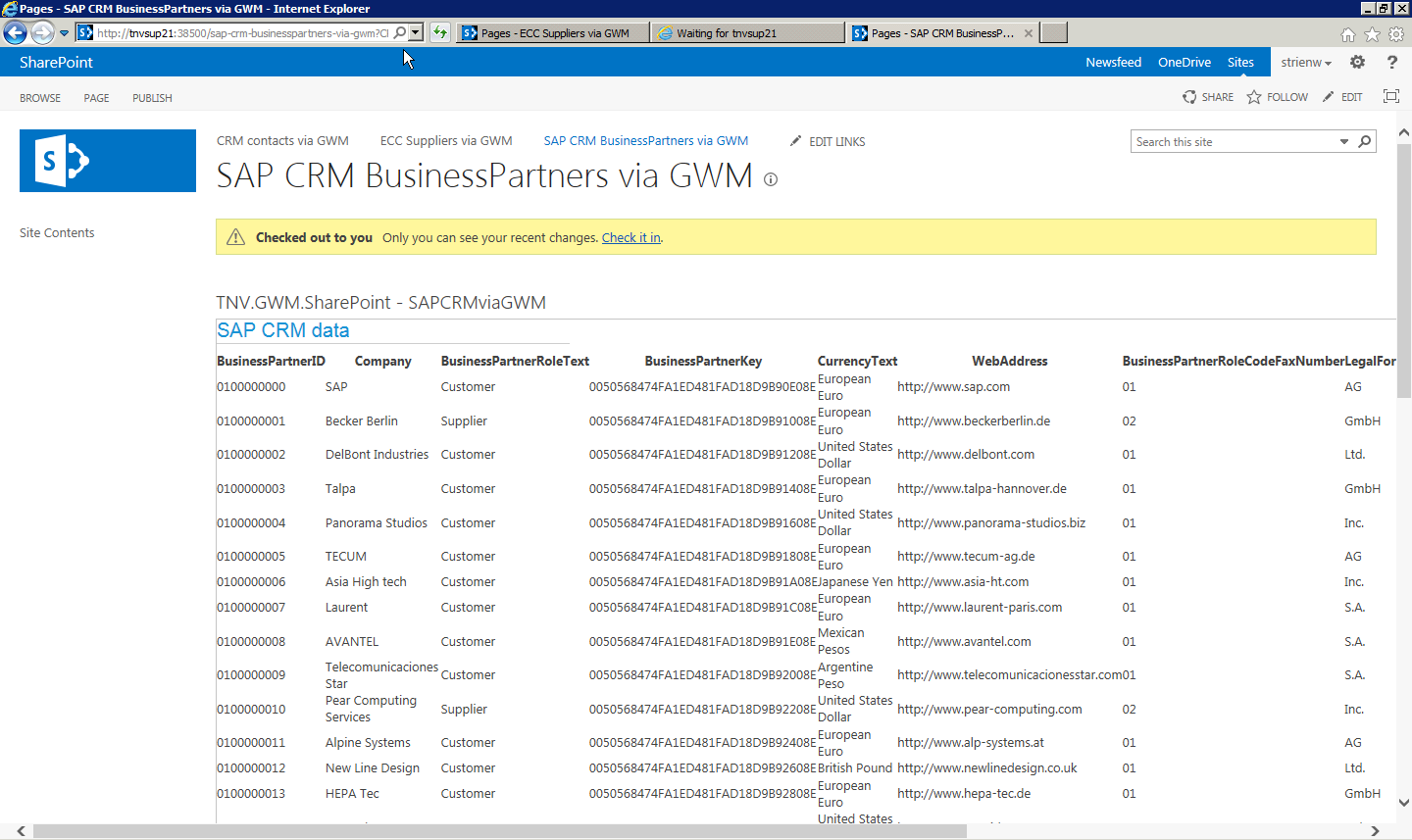Click the focus on content icon

(1390, 96)
